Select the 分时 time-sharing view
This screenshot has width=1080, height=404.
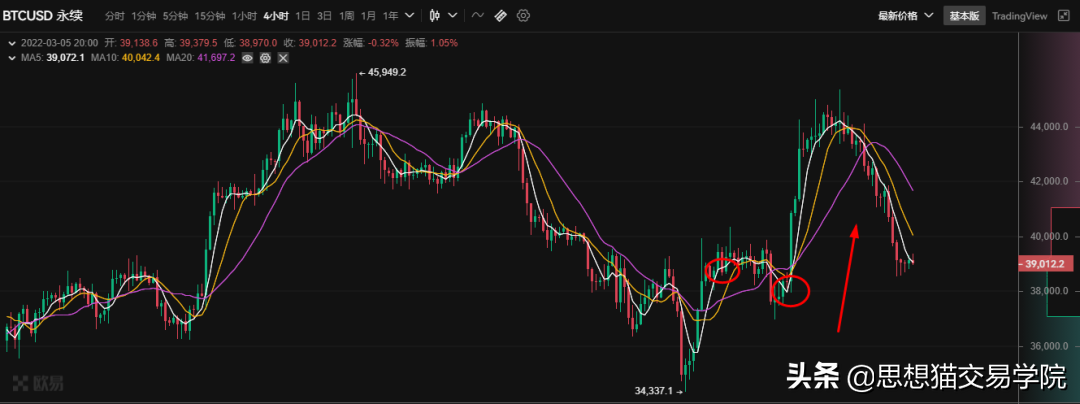115,16
